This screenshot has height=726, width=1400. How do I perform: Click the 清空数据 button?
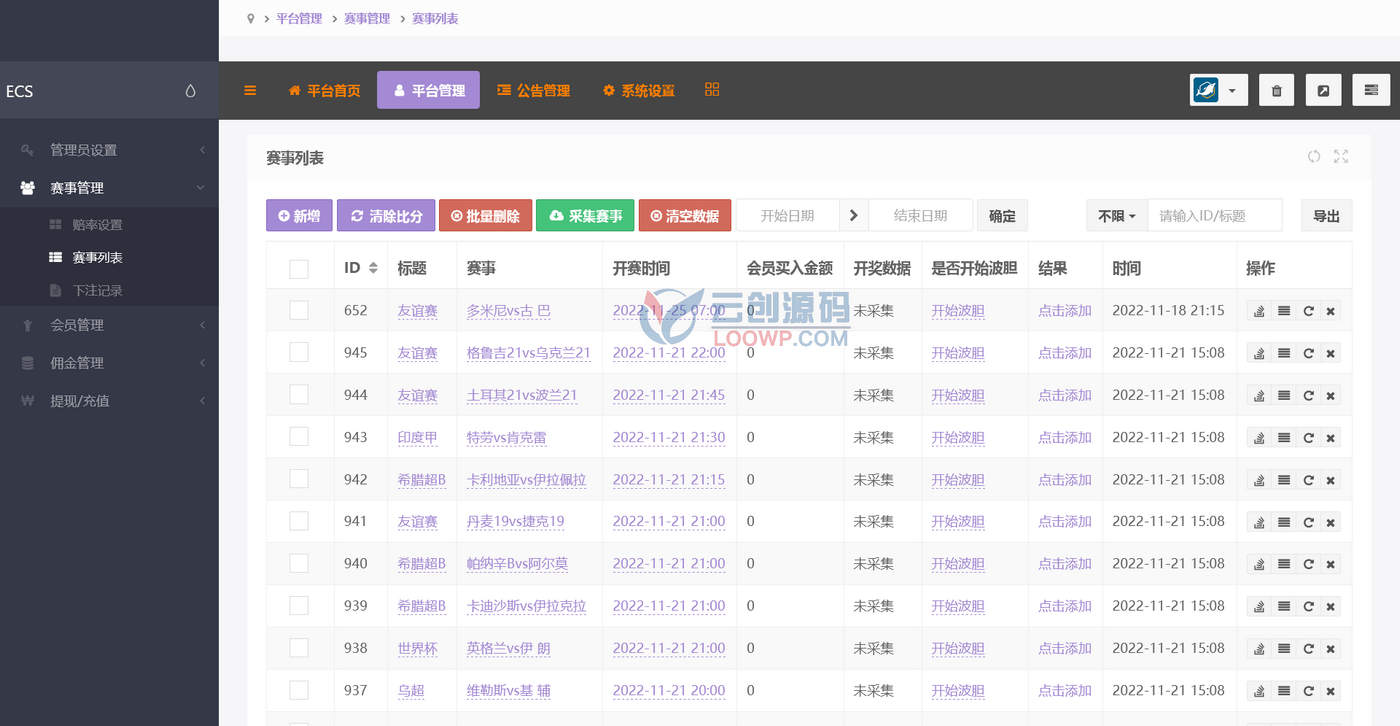pyautogui.click(x=685, y=215)
